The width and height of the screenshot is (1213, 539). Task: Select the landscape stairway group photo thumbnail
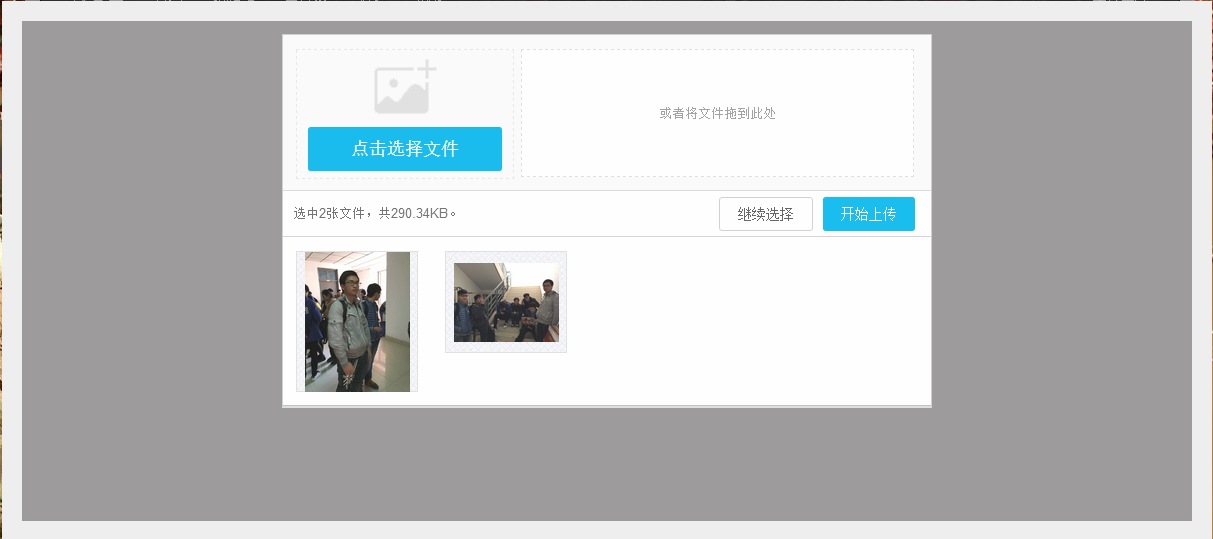tap(506, 302)
